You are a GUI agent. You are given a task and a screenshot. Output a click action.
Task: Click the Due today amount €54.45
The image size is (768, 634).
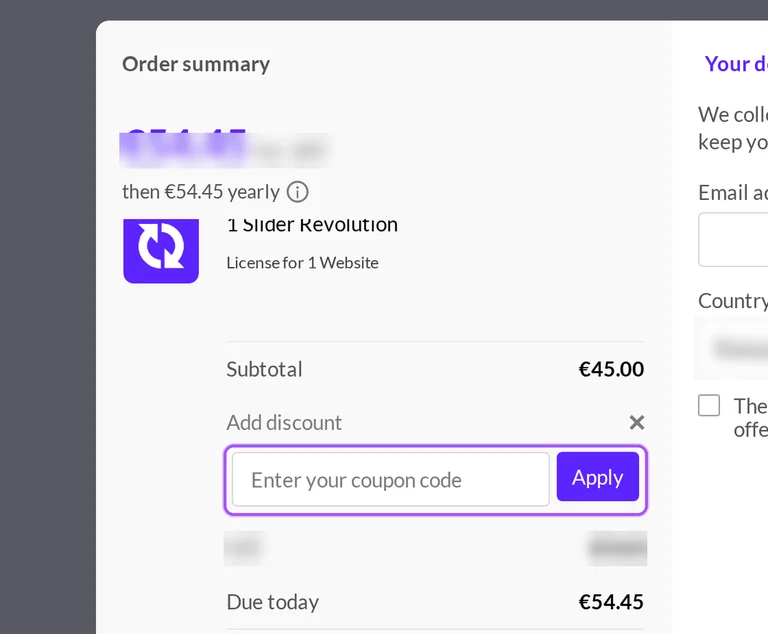coord(611,602)
